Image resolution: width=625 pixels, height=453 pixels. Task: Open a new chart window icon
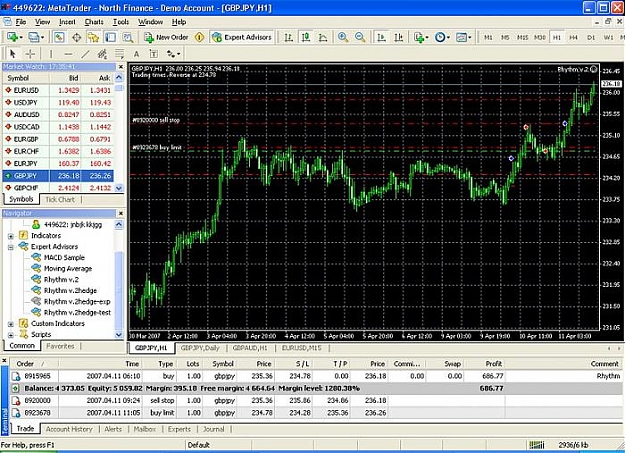[x=12, y=37]
